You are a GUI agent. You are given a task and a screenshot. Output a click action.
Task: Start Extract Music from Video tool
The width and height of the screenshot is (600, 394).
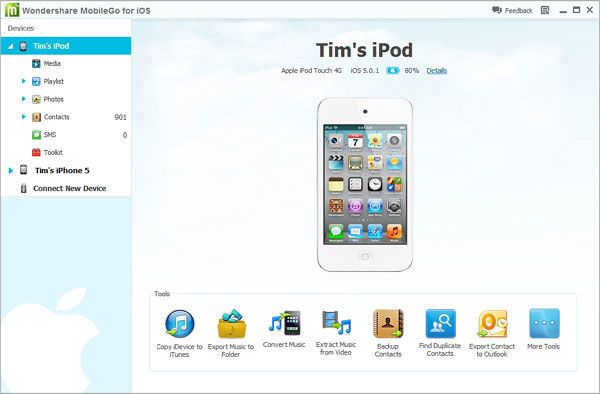(336, 333)
